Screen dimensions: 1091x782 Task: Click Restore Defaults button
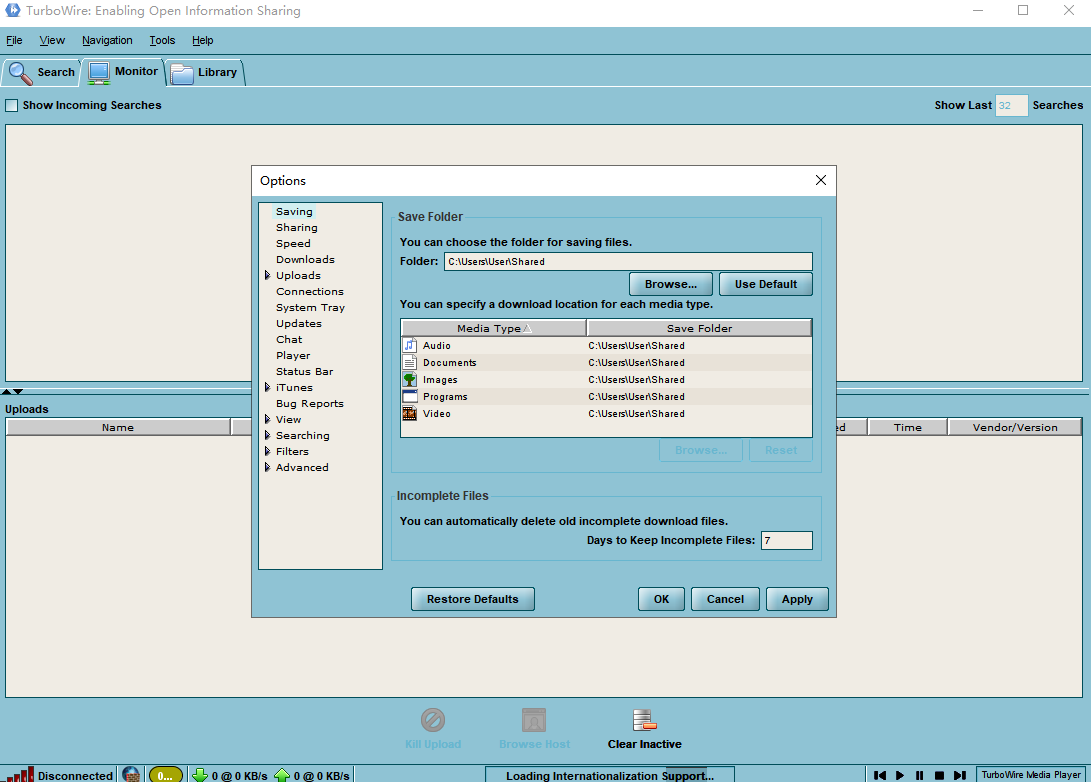(473, 599)
